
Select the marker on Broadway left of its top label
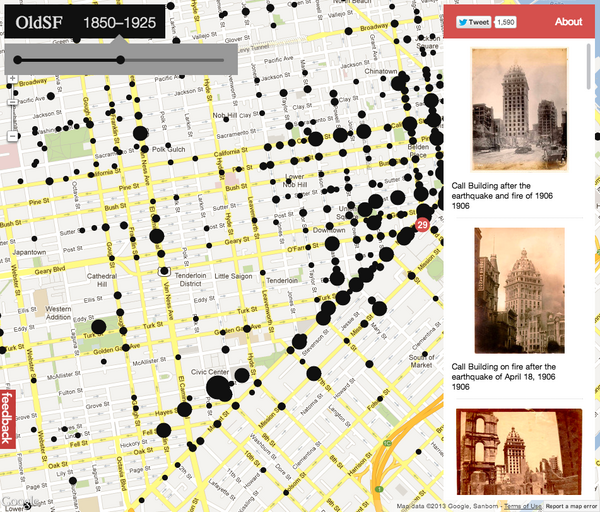coord(349,31)
